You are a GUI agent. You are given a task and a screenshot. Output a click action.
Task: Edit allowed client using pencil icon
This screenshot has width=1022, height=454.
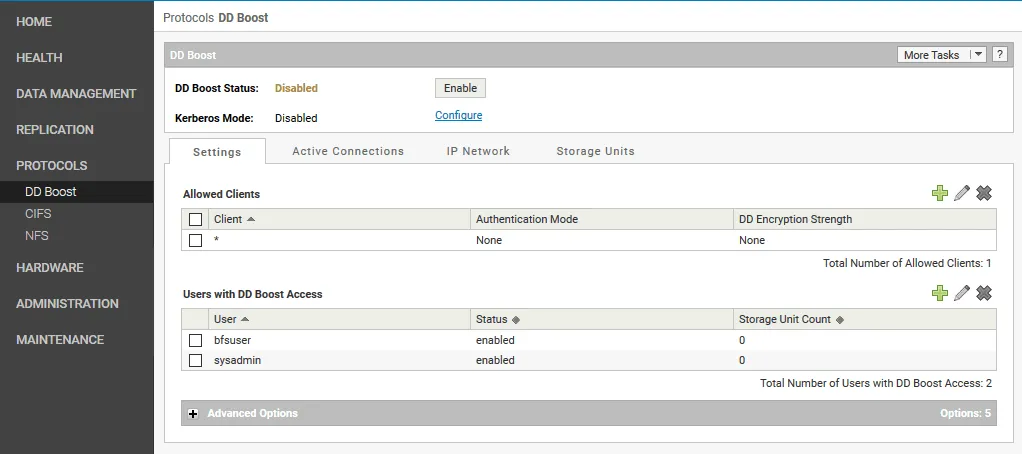(962, 193)
